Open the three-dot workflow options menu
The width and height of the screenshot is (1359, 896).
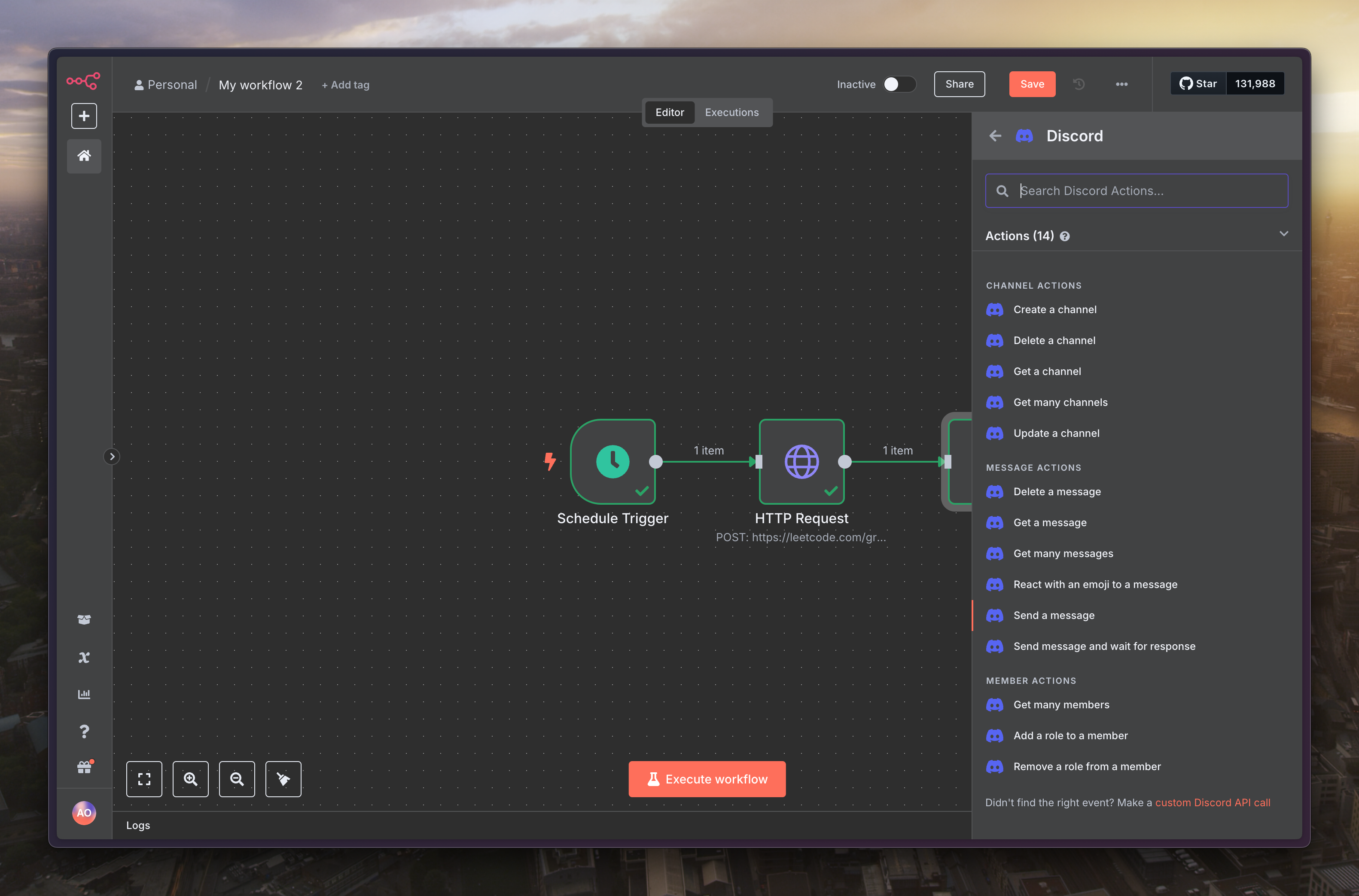pos(1121,84)
